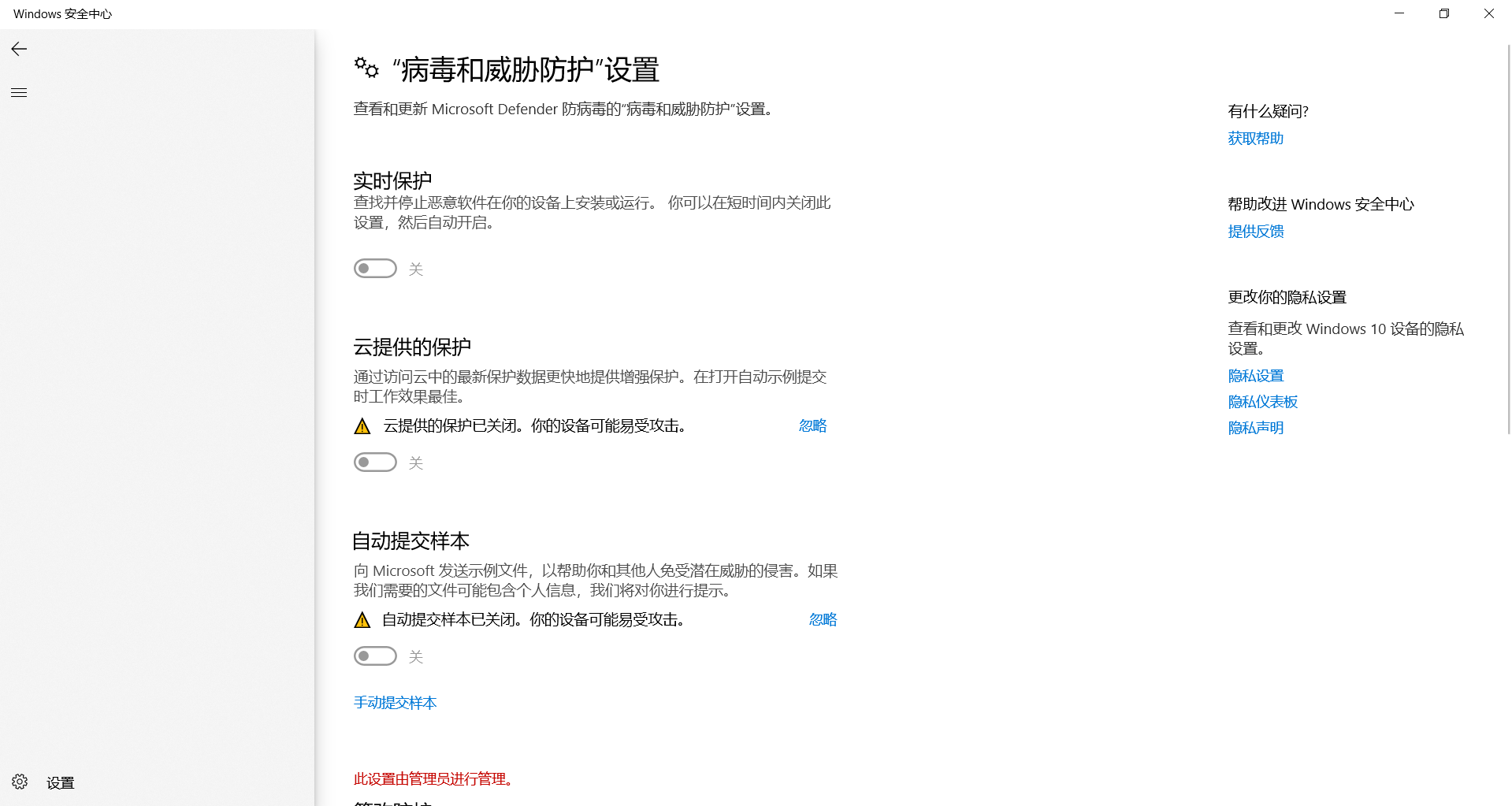Click the 帮助改进 Windows 安全中心 heading
The height and width of the screenshot is (806, 1512).
tap(1321, 204)
